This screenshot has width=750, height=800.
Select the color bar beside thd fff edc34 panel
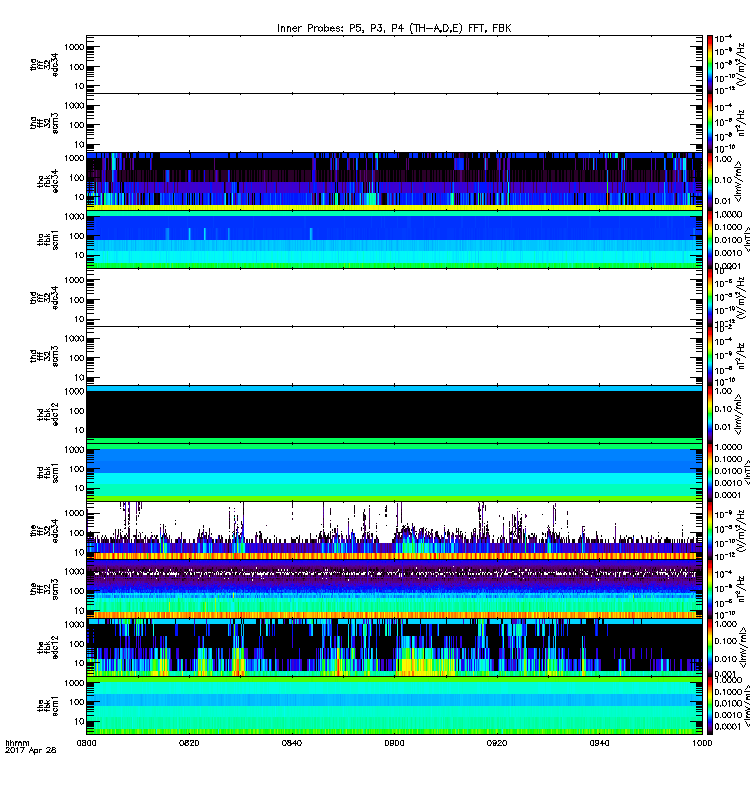[710, 297]
